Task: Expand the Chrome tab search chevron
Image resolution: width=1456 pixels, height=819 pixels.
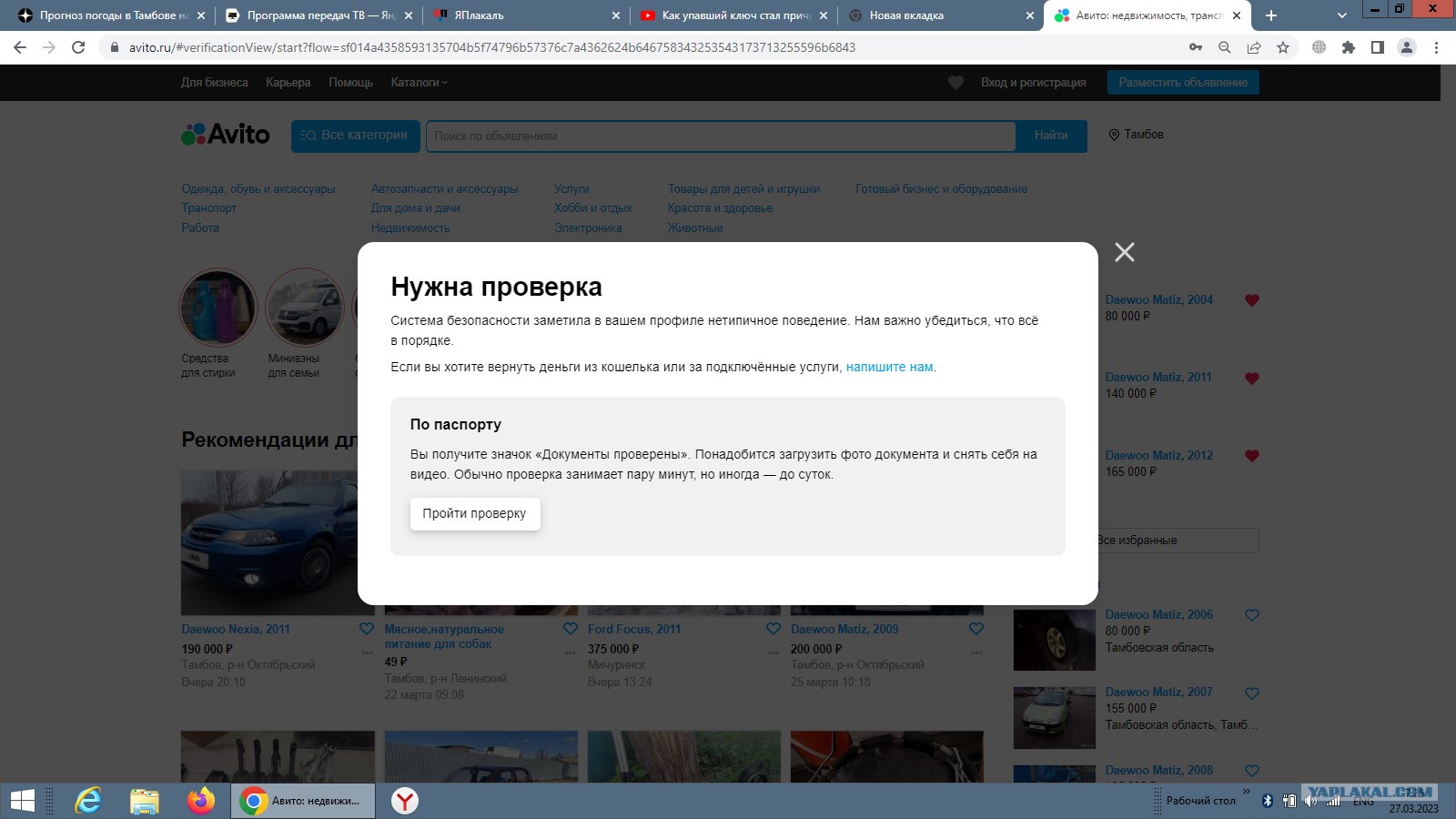Action: 1341,15
